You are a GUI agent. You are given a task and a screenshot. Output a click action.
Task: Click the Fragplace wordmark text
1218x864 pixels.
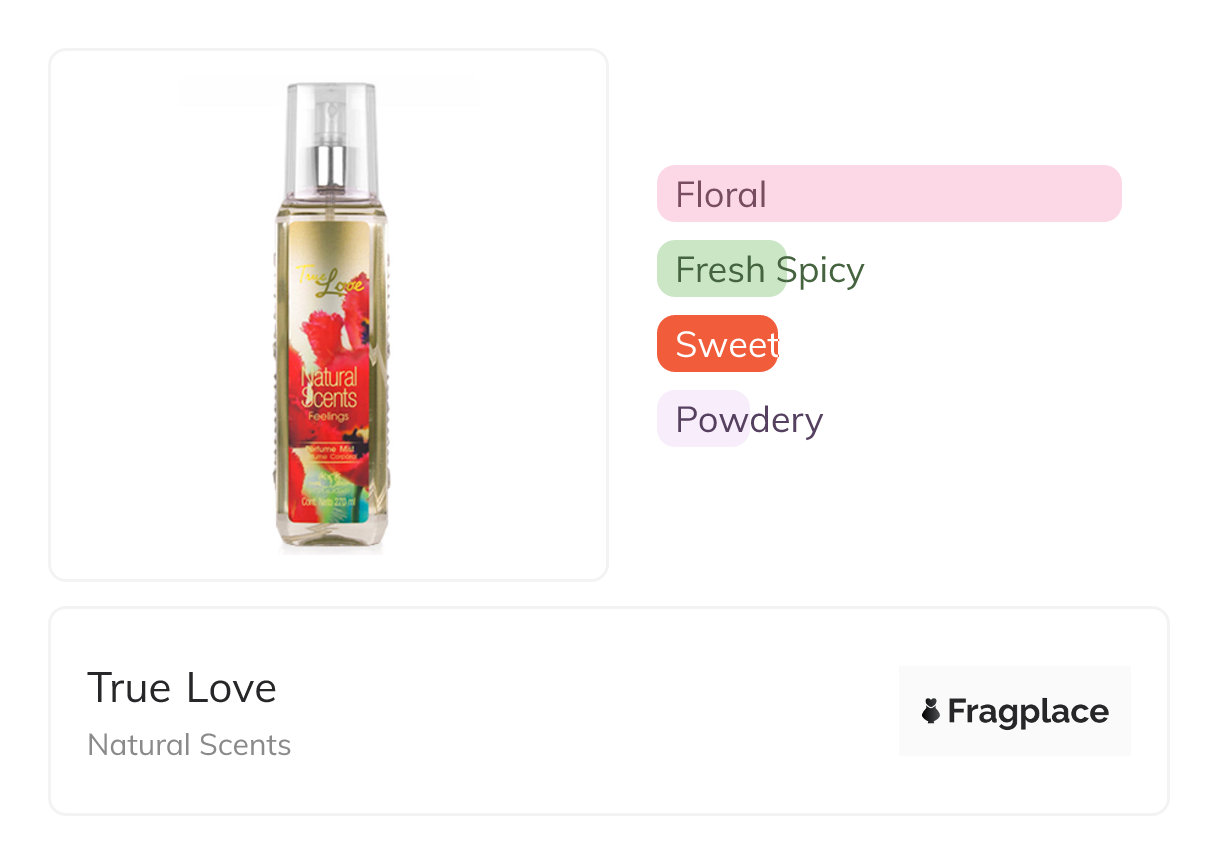coord(1028,711)
